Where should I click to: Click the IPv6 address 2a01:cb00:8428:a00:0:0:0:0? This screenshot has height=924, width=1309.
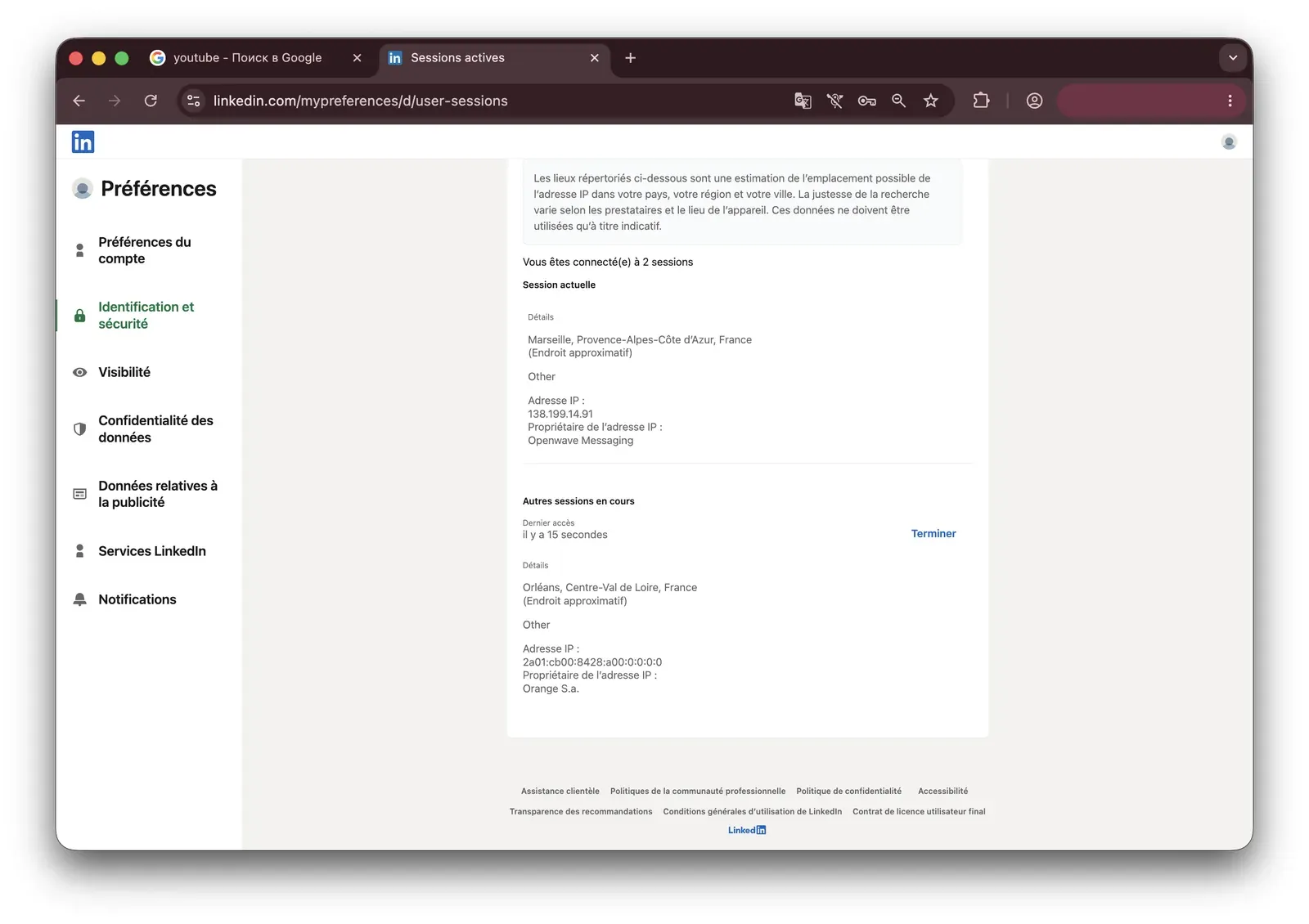[x=592, y=662]
